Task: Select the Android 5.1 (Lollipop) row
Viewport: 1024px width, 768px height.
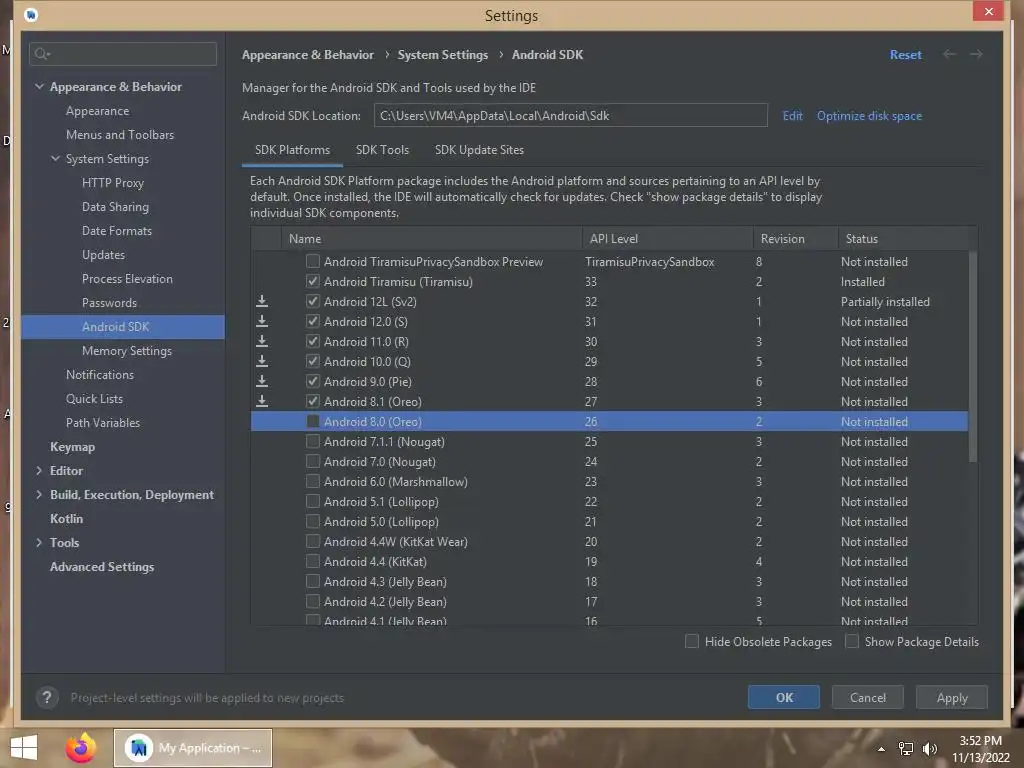Action: [609, 502]
